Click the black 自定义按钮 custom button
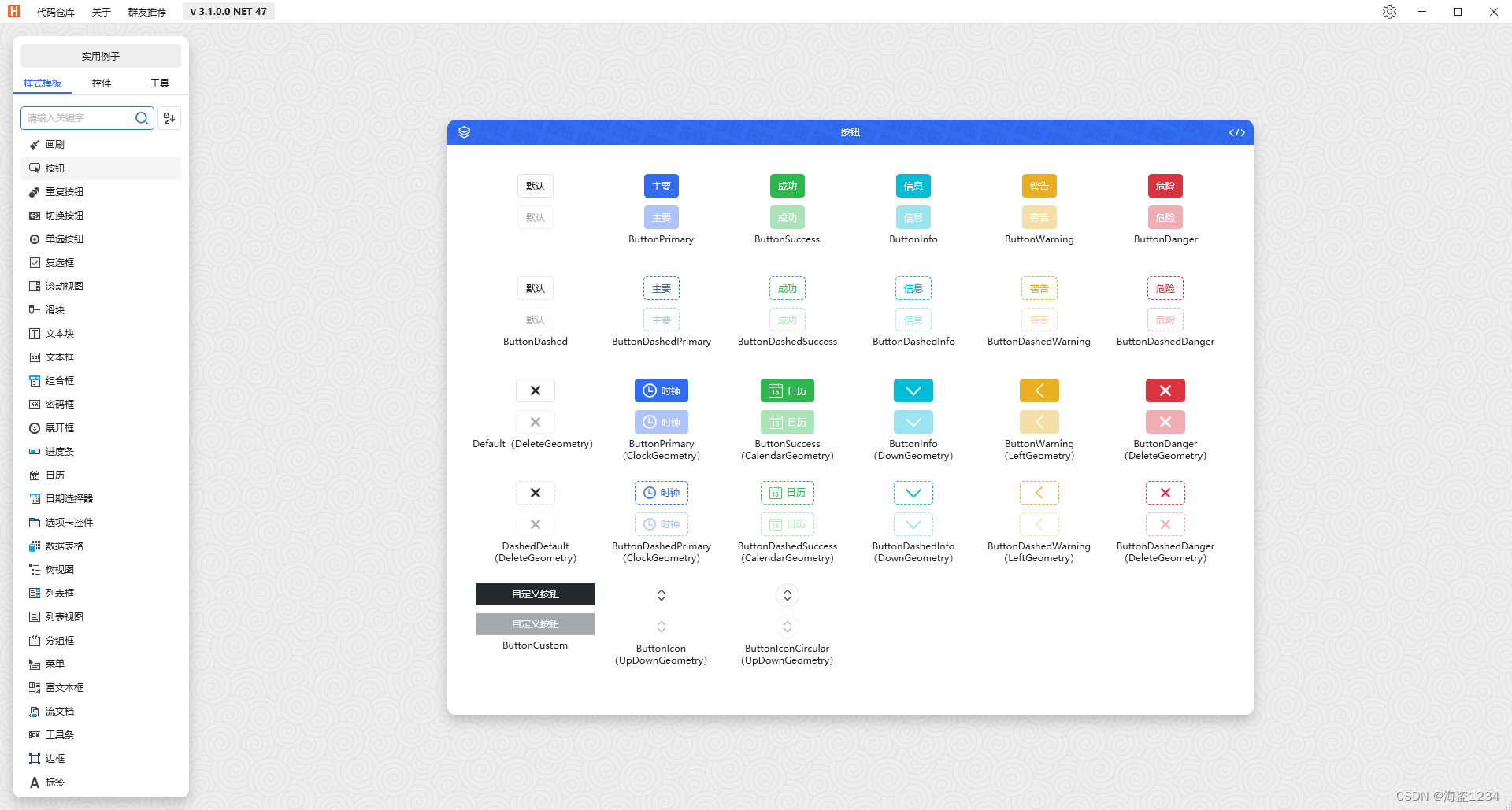The image size is (1512, 810). pyautogui.click(x=535, y=594)
